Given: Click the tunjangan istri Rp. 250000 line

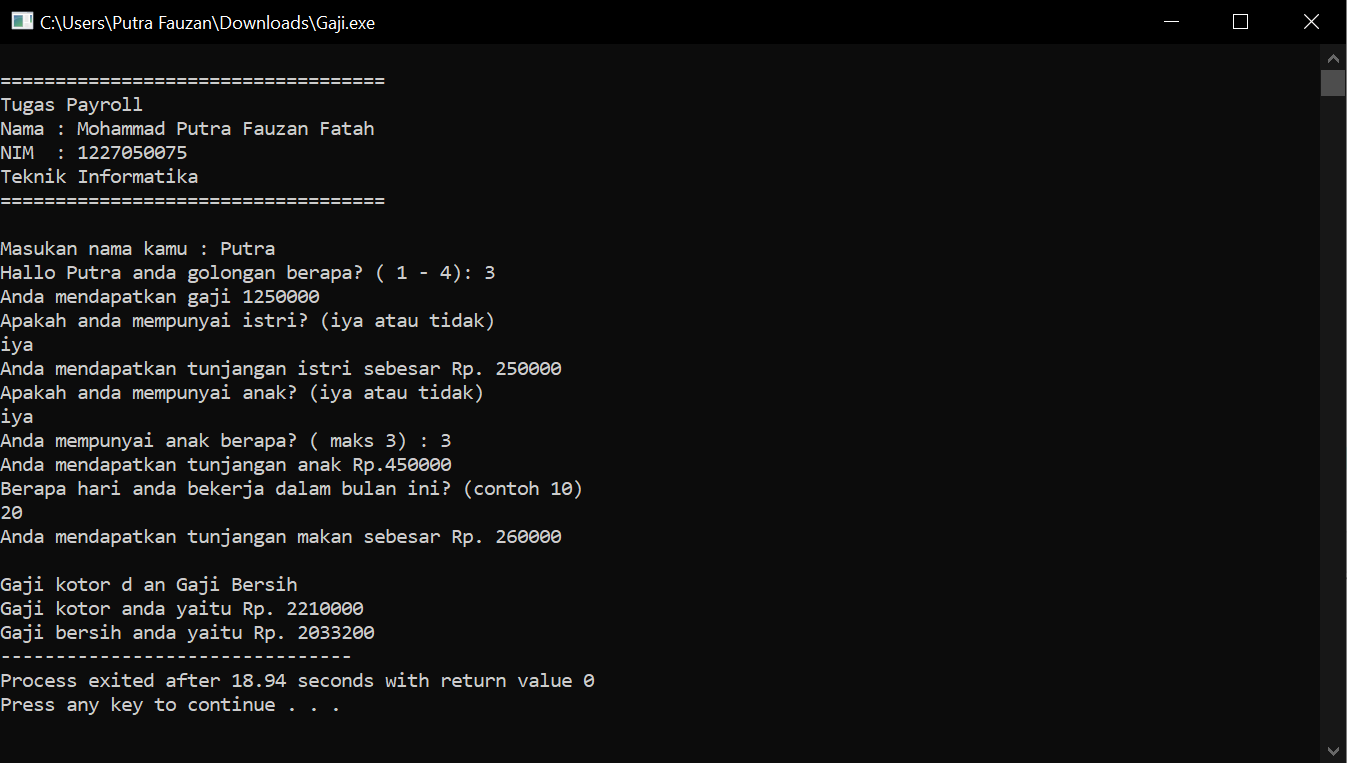Looking at the screenshot, I should pyautogui.click(x=281, y=368).
